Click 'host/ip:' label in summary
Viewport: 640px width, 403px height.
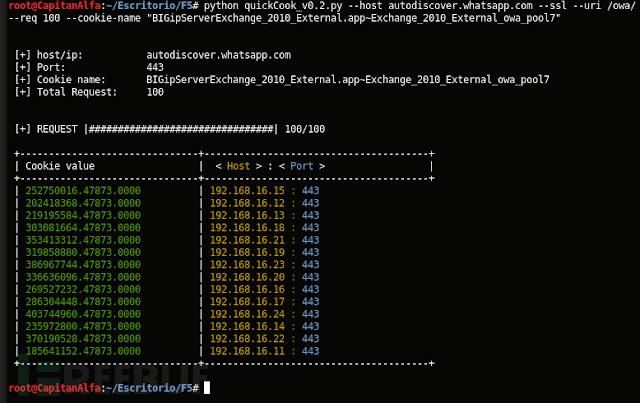click(x=60, y=55)
